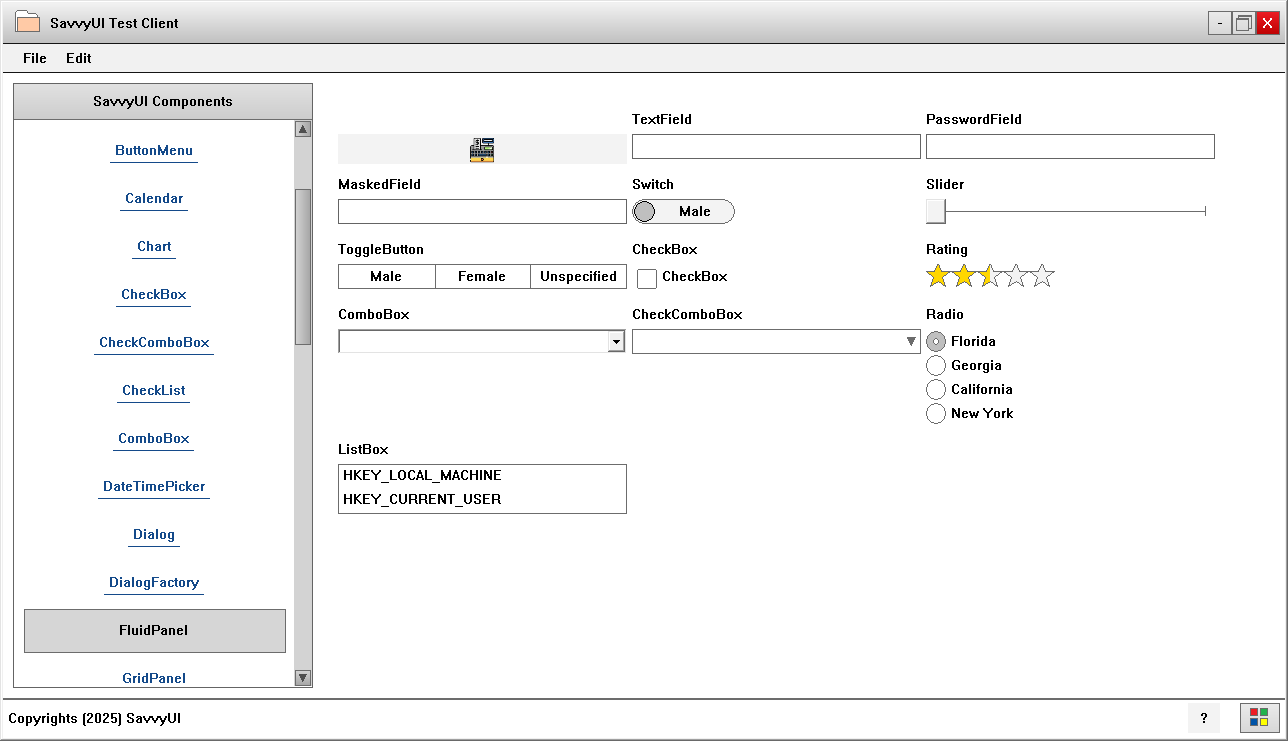
Task: Select Female on the ToggleButton group
Action: tap(482, 276)
